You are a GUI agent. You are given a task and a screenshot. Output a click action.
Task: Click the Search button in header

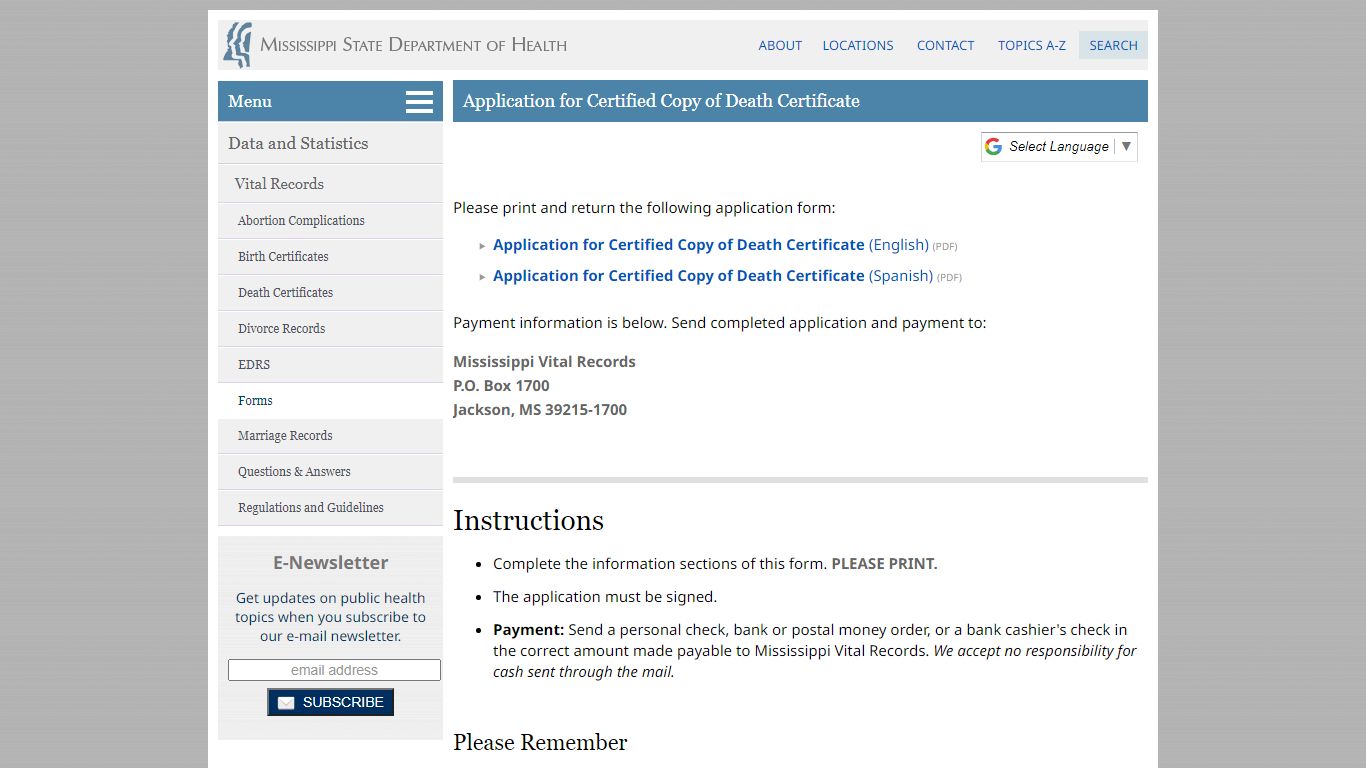(1113, 45)
